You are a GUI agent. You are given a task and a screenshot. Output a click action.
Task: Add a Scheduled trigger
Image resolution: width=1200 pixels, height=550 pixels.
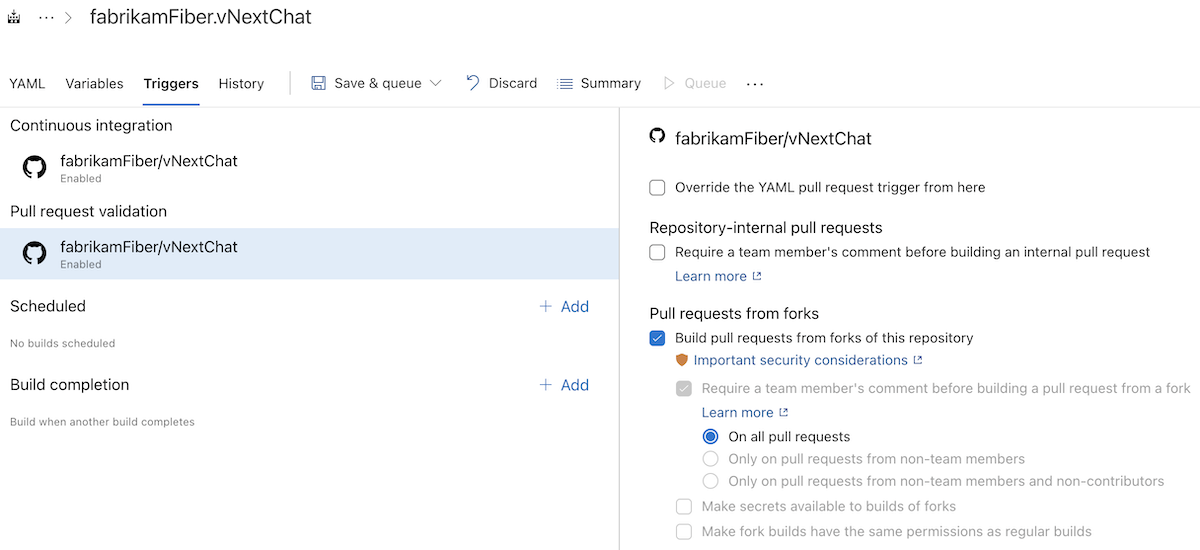[564, 306]
